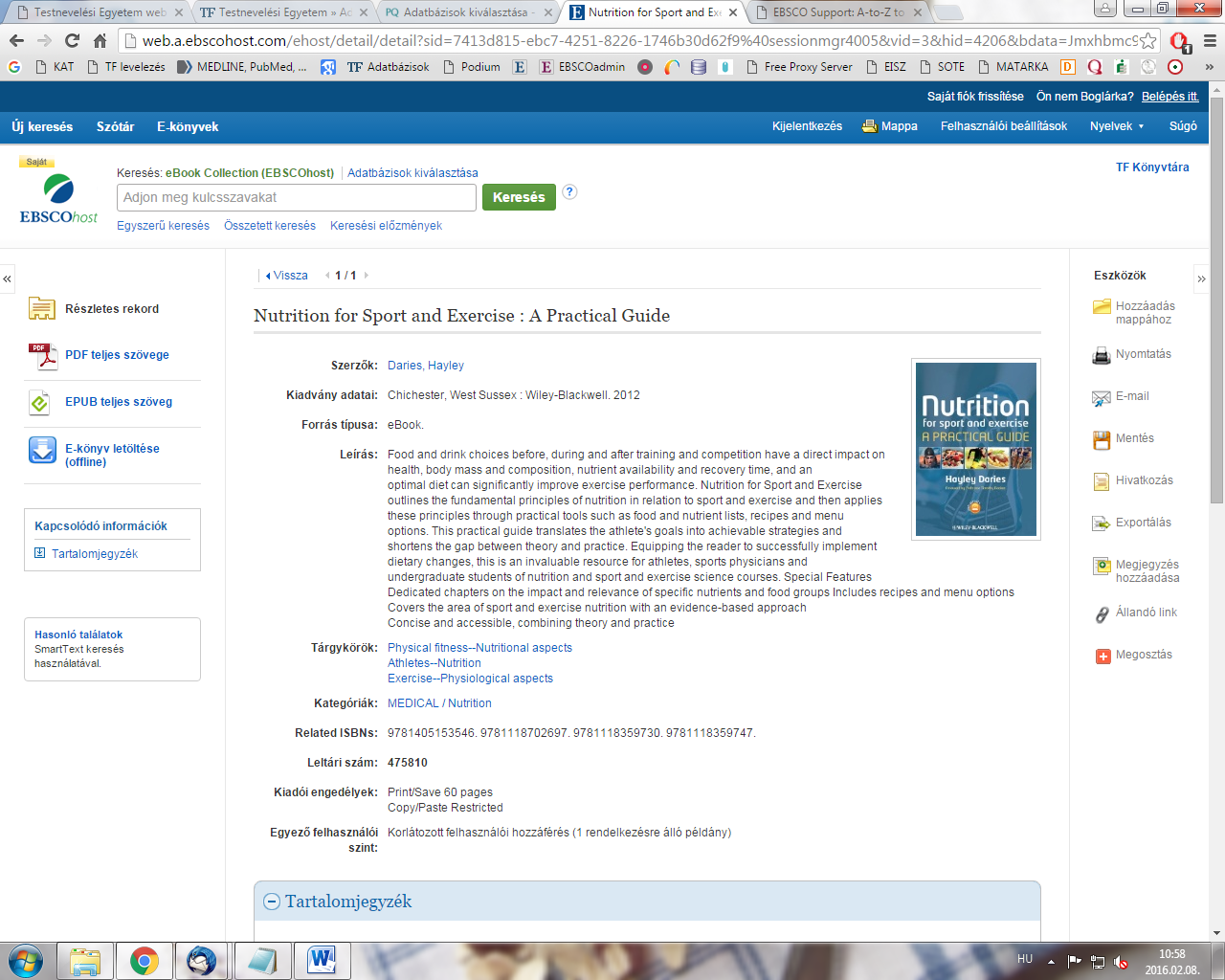Click the Állandó link chain icon
Viewport: 1225px width, 980px height.
coord(1102,614)
